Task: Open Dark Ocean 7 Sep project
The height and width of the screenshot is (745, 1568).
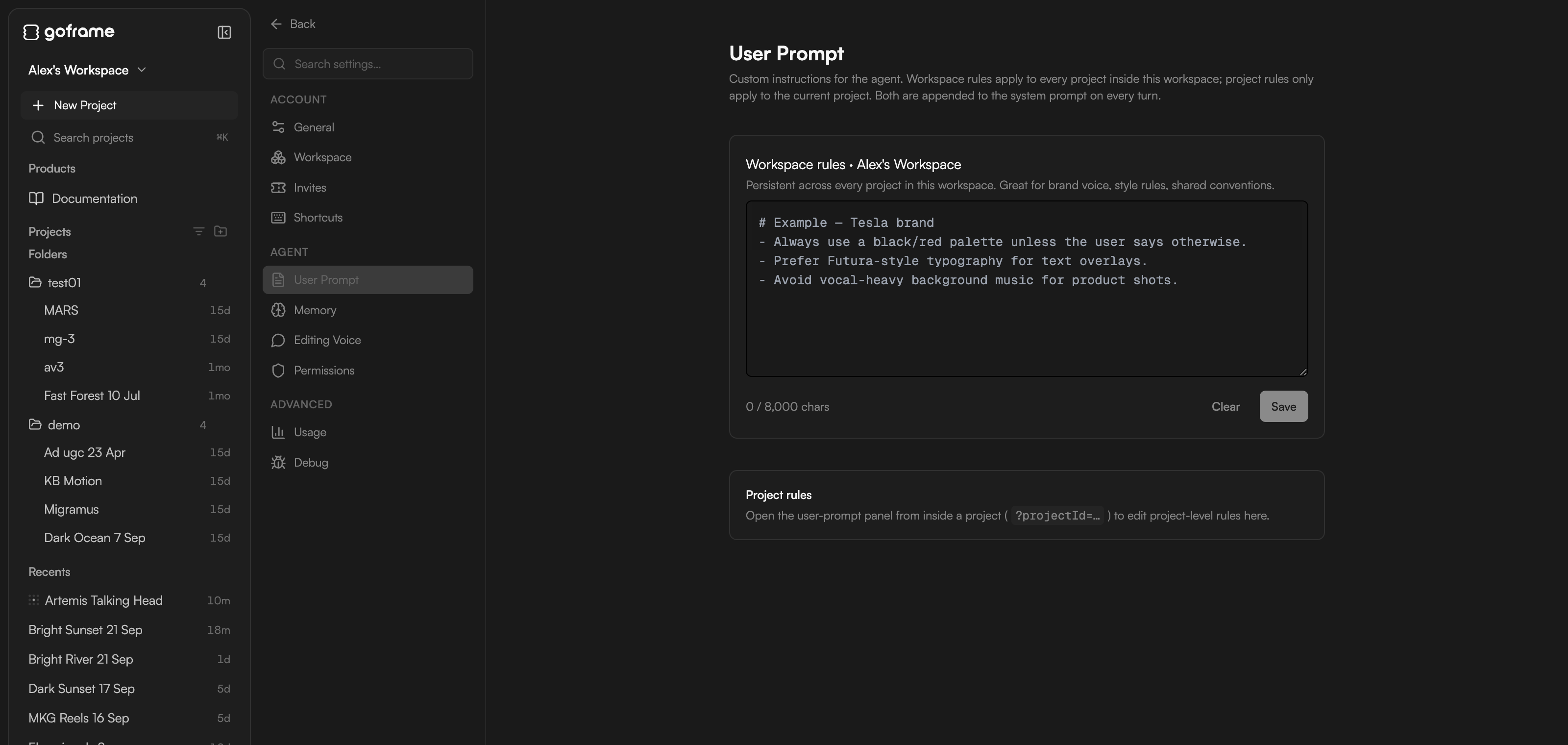Action: (x=129, y=538)
